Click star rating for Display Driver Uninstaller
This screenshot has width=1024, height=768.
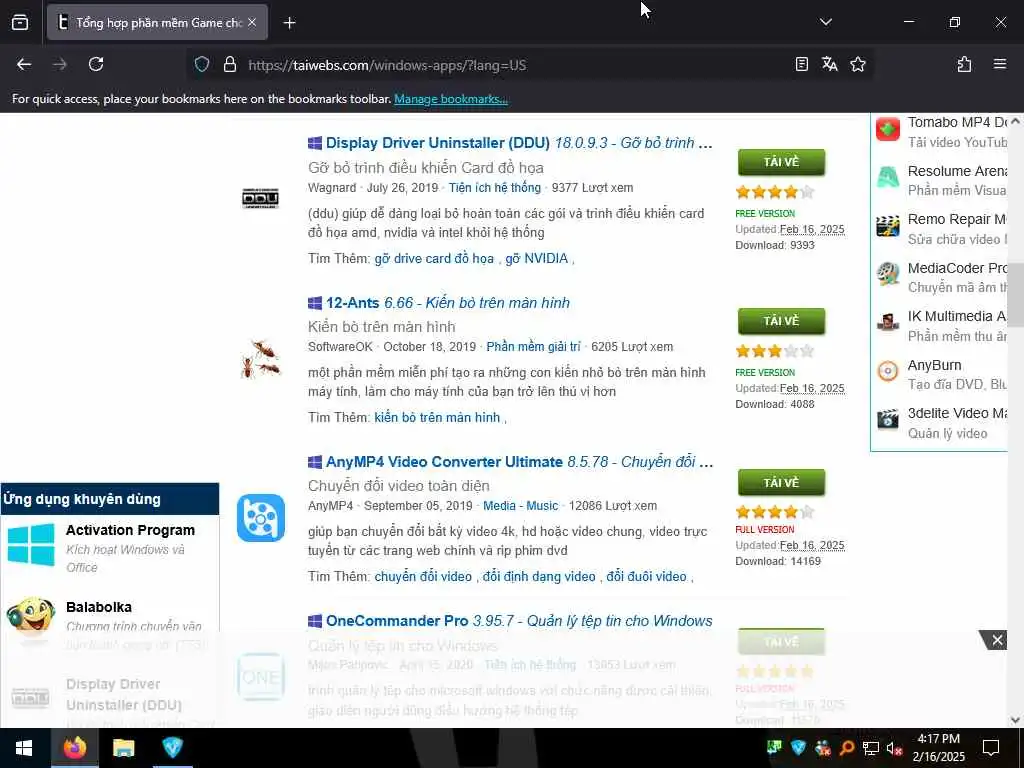[x=775, y=192]
